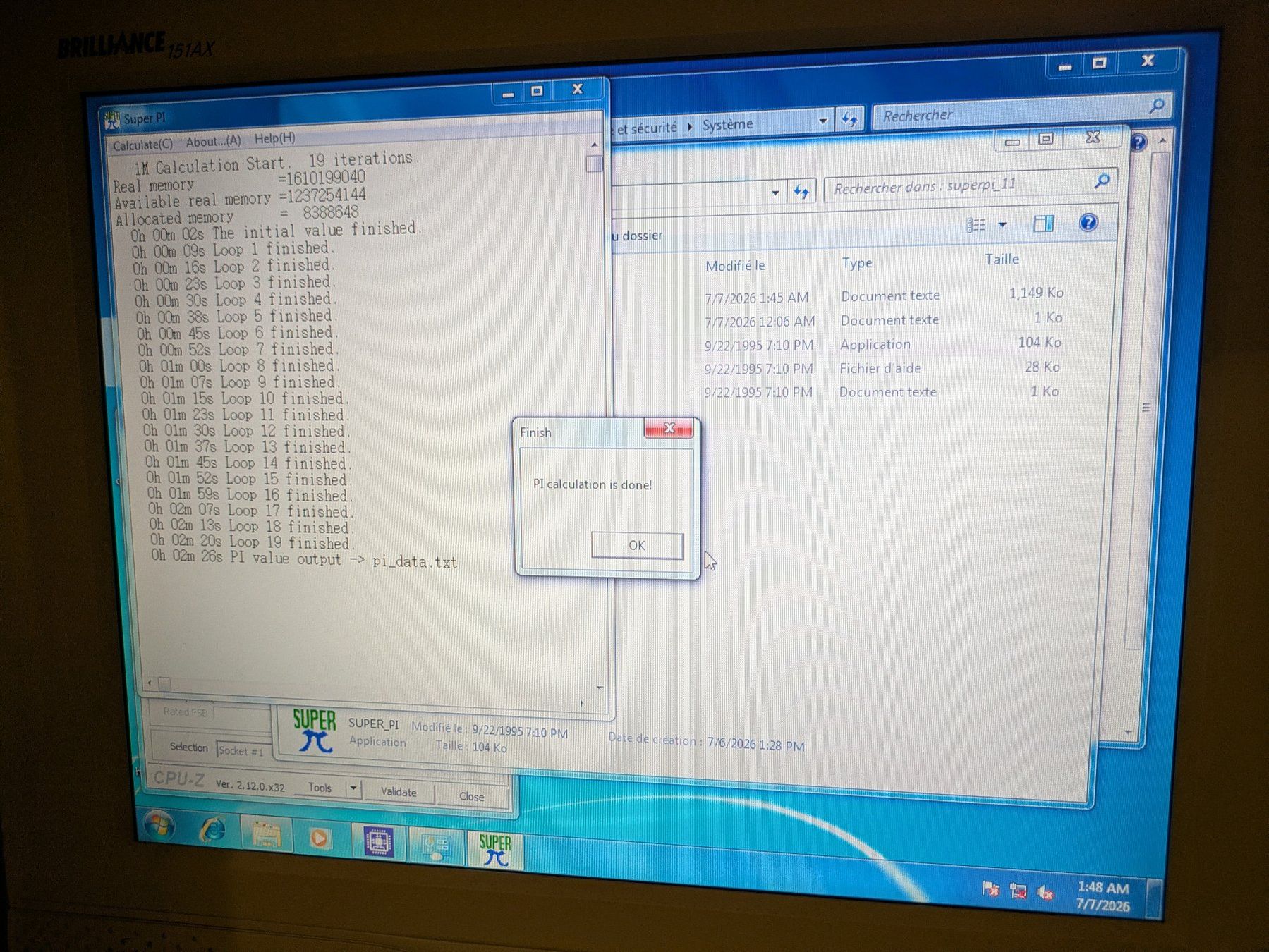Viewport: 1269px width, 952px height.
Task: Open Explorer help with the blue question icon
Action: pos(1088,223)
